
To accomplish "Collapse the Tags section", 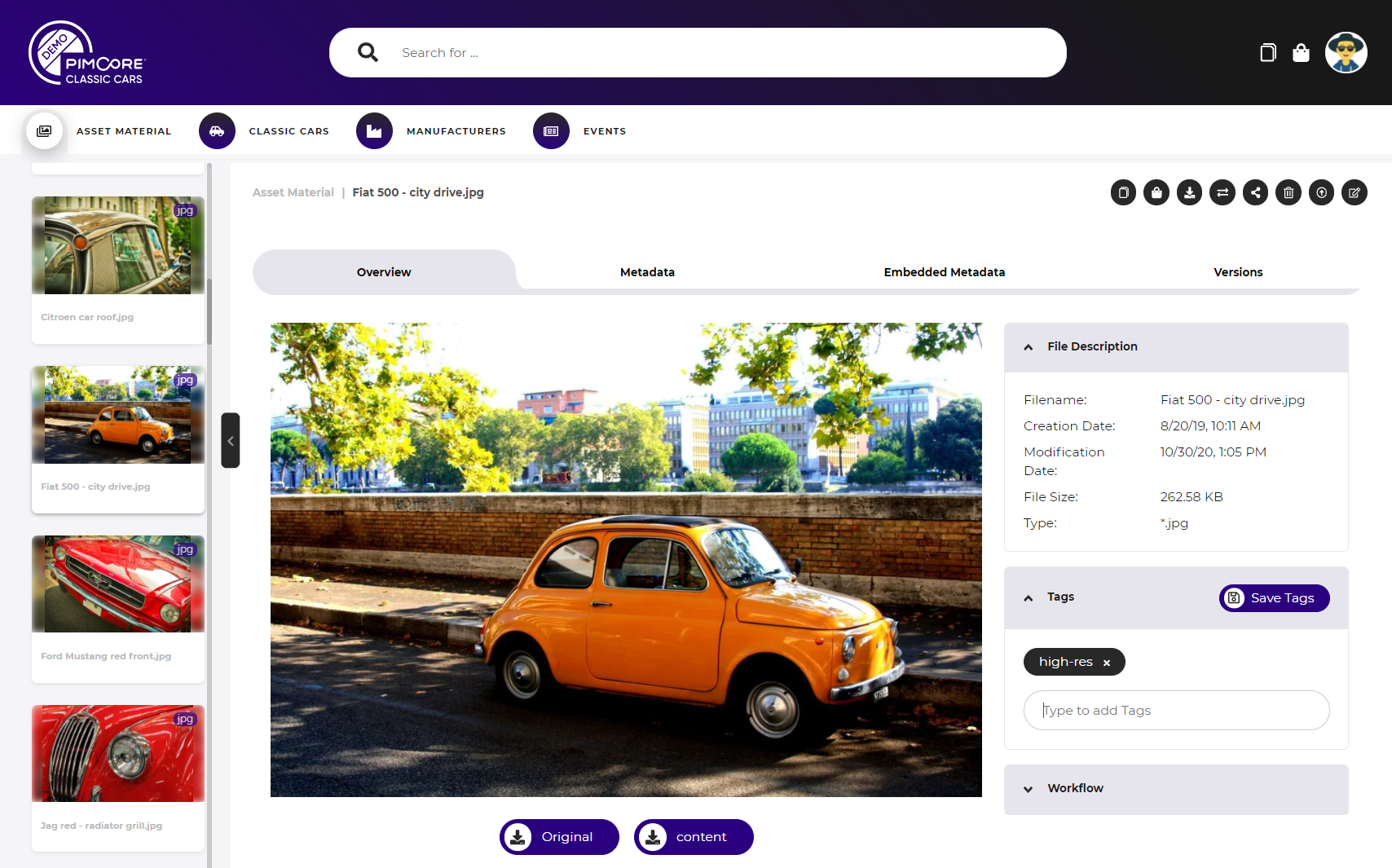I will tap(1029, 598).
